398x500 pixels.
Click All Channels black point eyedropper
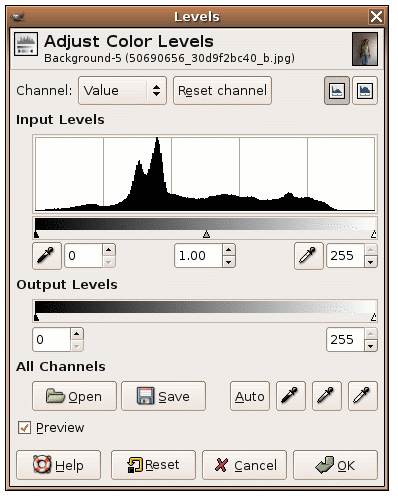(x=291, y=396)
